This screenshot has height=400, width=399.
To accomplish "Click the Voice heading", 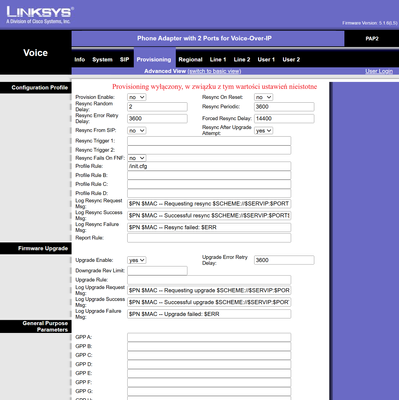I will tap(35, 53).
